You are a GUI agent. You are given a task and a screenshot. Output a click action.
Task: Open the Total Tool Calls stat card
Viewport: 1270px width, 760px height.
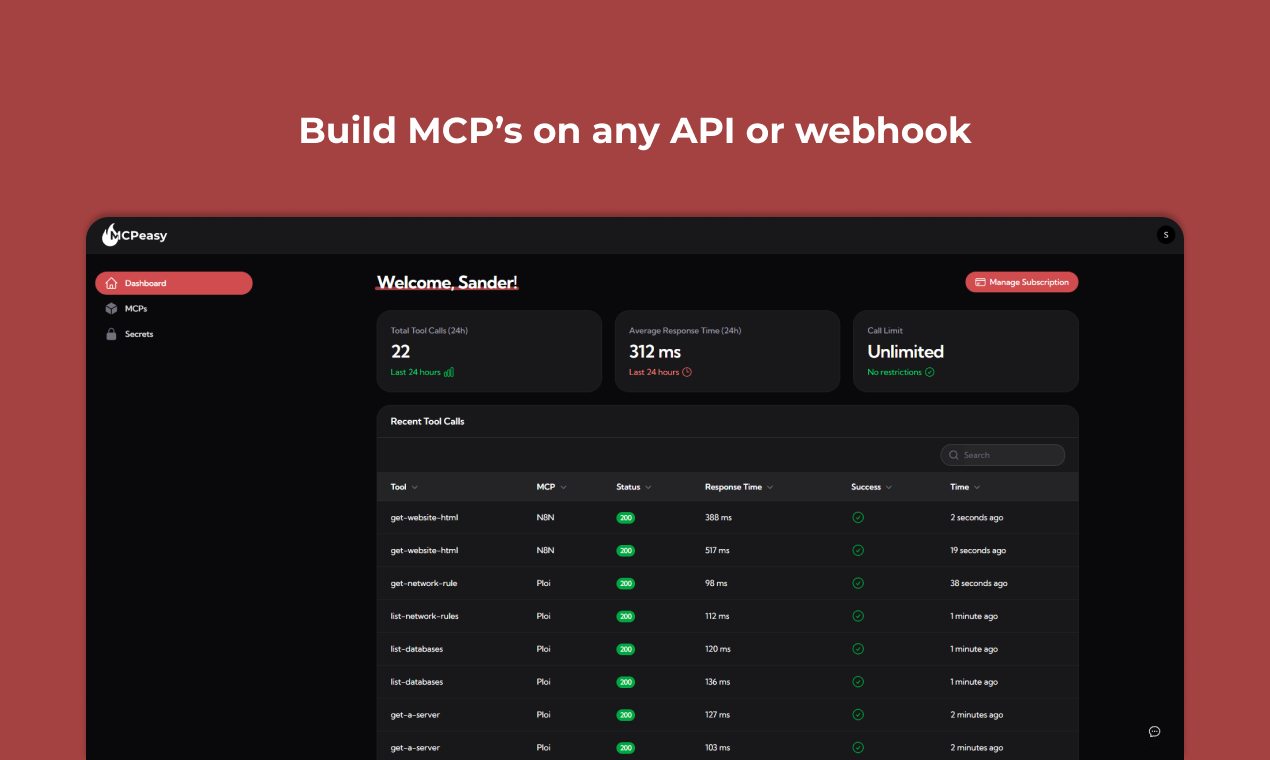(489, 351)
